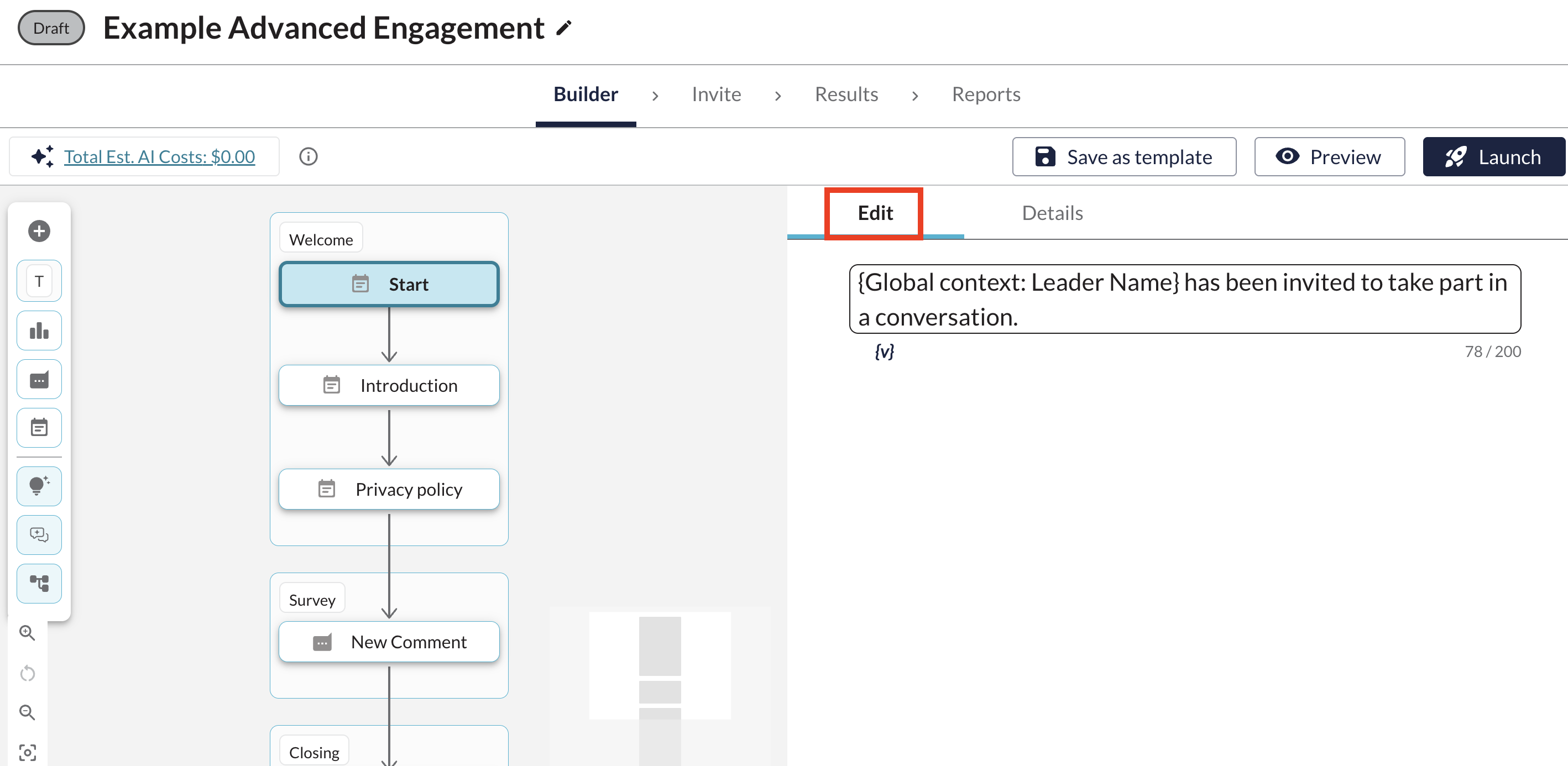Image resolution: width=1568 pixels, height=766 pixels.
Task: Go to the Results step
Action: coord(846,95)
